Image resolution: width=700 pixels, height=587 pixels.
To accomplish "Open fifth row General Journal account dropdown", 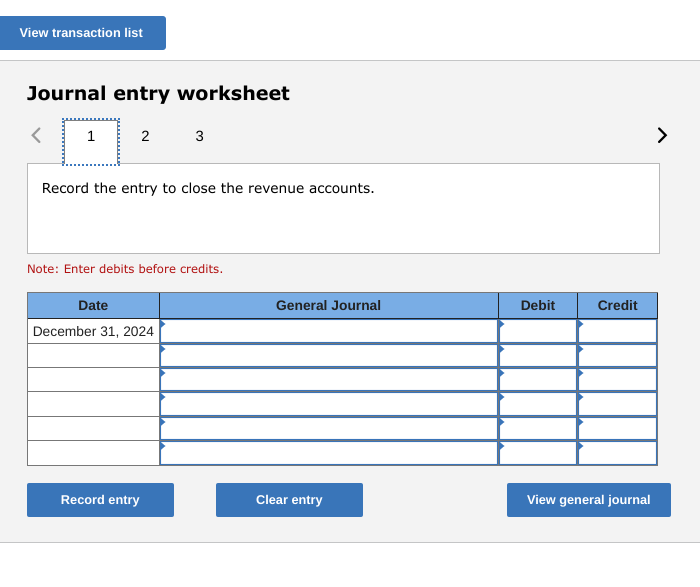I will (x=329, y=429).
